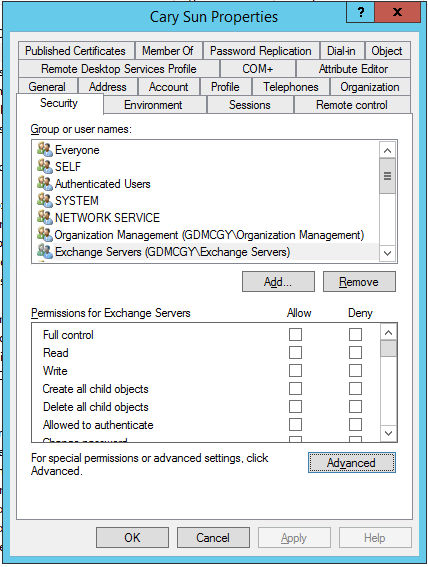Select the Exchange Servers group icon

point(45,251)
